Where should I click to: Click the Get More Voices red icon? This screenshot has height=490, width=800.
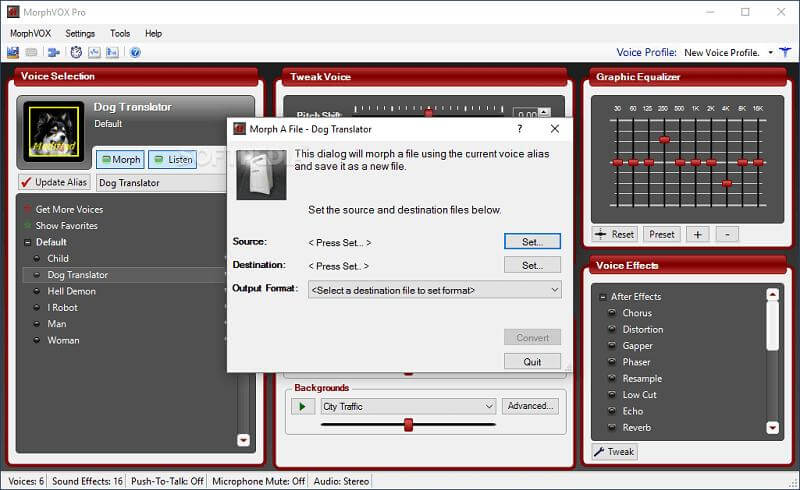(x=28, y=209)
